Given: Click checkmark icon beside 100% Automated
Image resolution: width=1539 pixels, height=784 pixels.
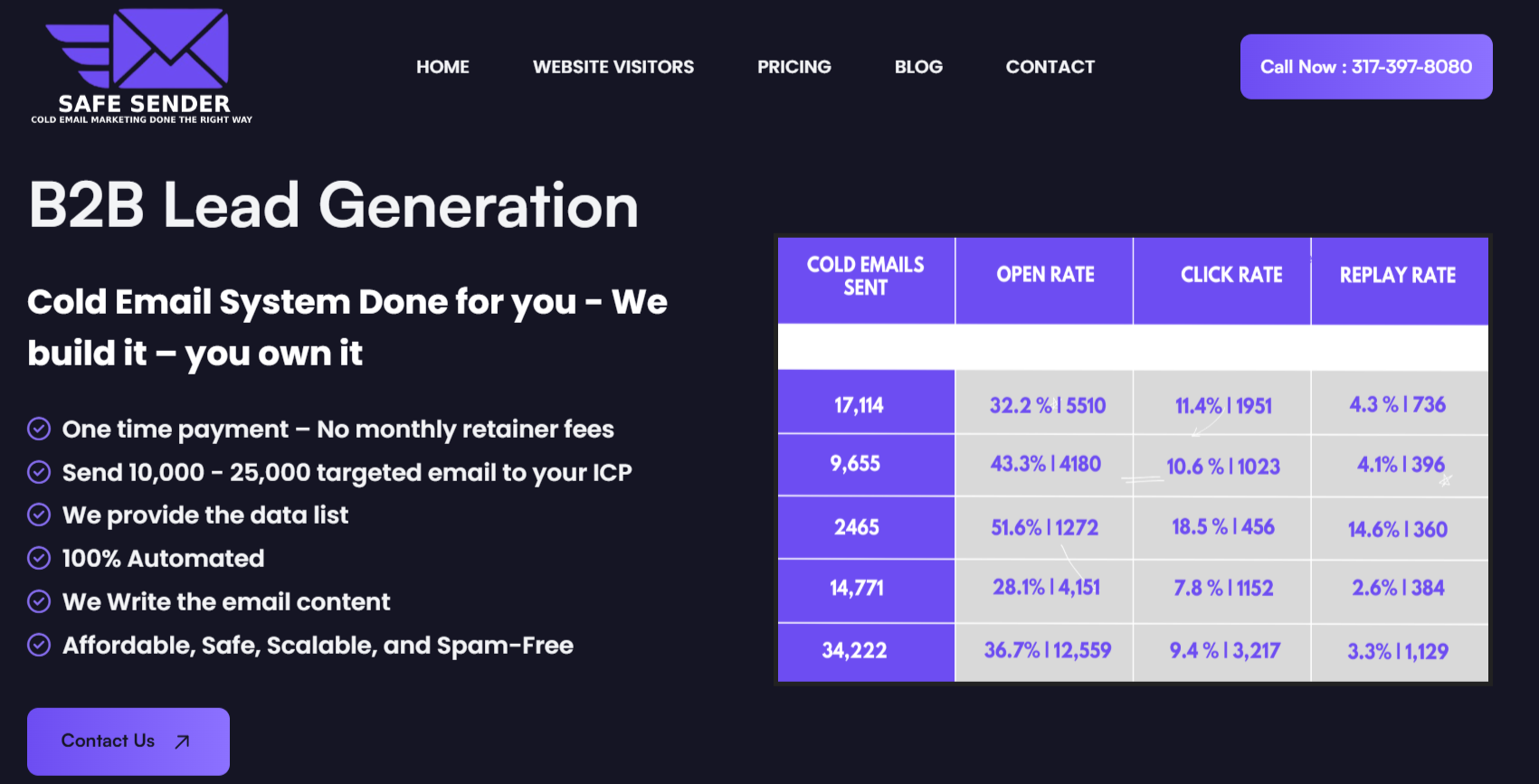Looking at the screenshot, I should point(39,558).
